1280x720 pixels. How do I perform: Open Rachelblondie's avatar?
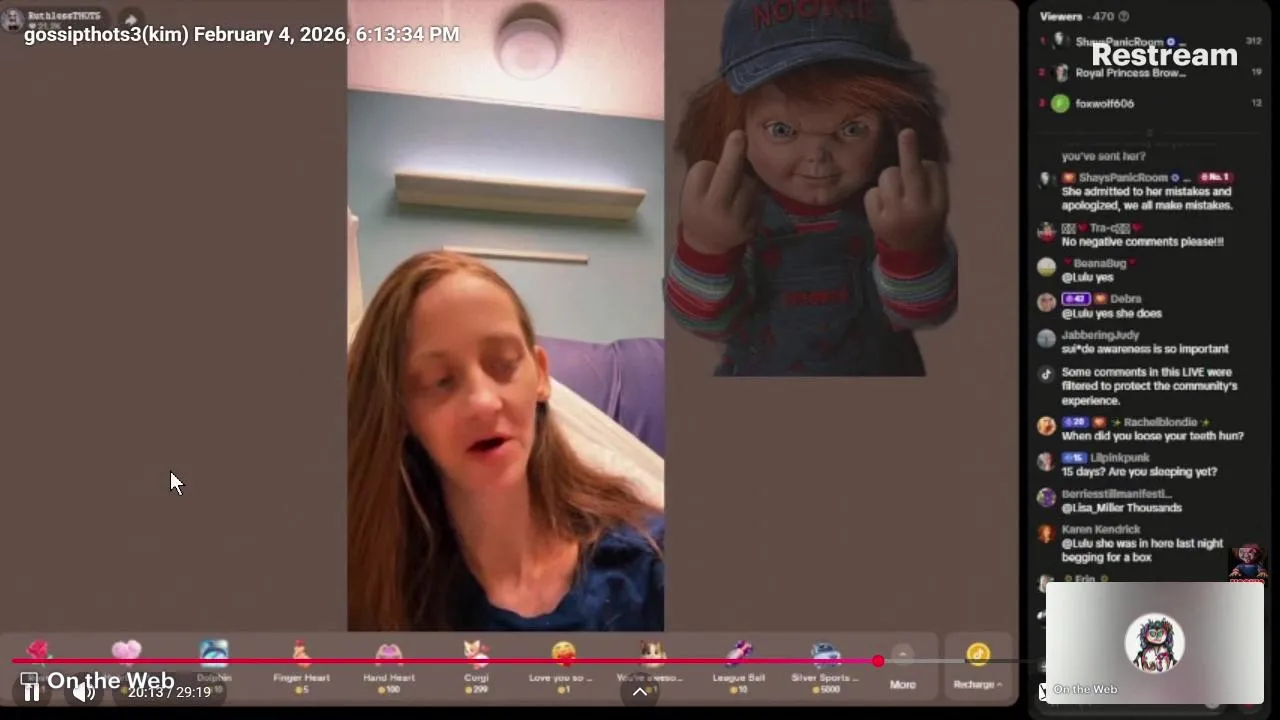(1046, 426)
